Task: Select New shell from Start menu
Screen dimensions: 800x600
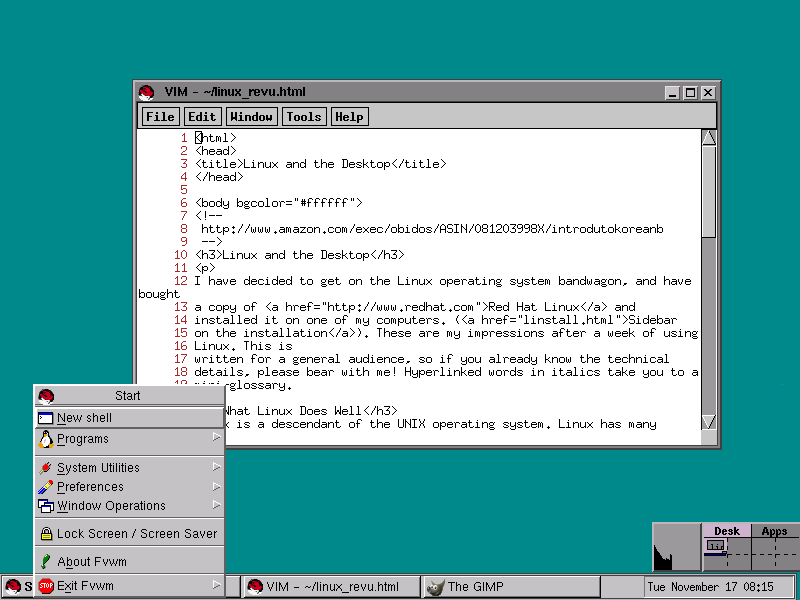Action: 130,418
